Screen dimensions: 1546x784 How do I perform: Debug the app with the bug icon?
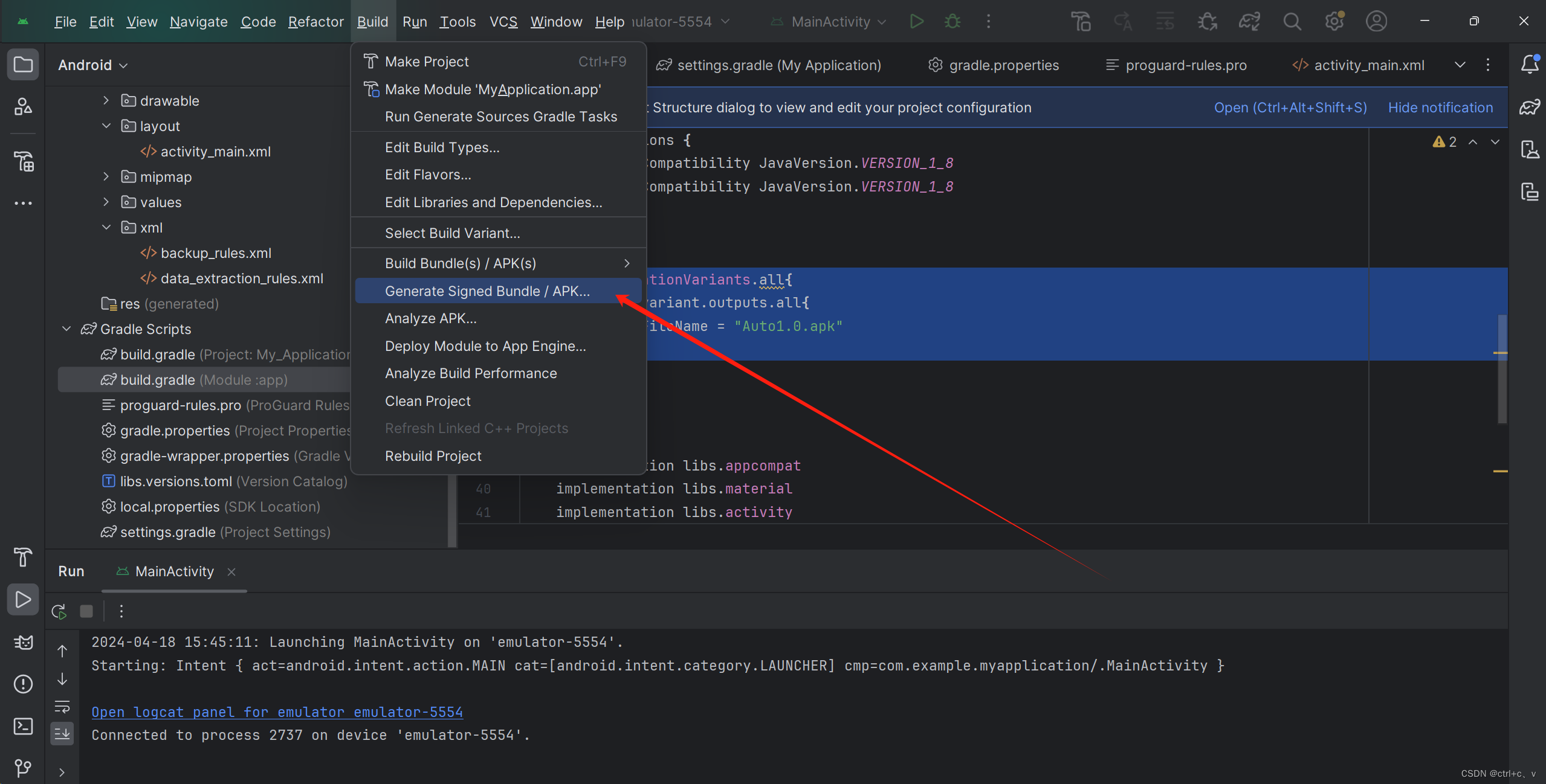(953, 22)
